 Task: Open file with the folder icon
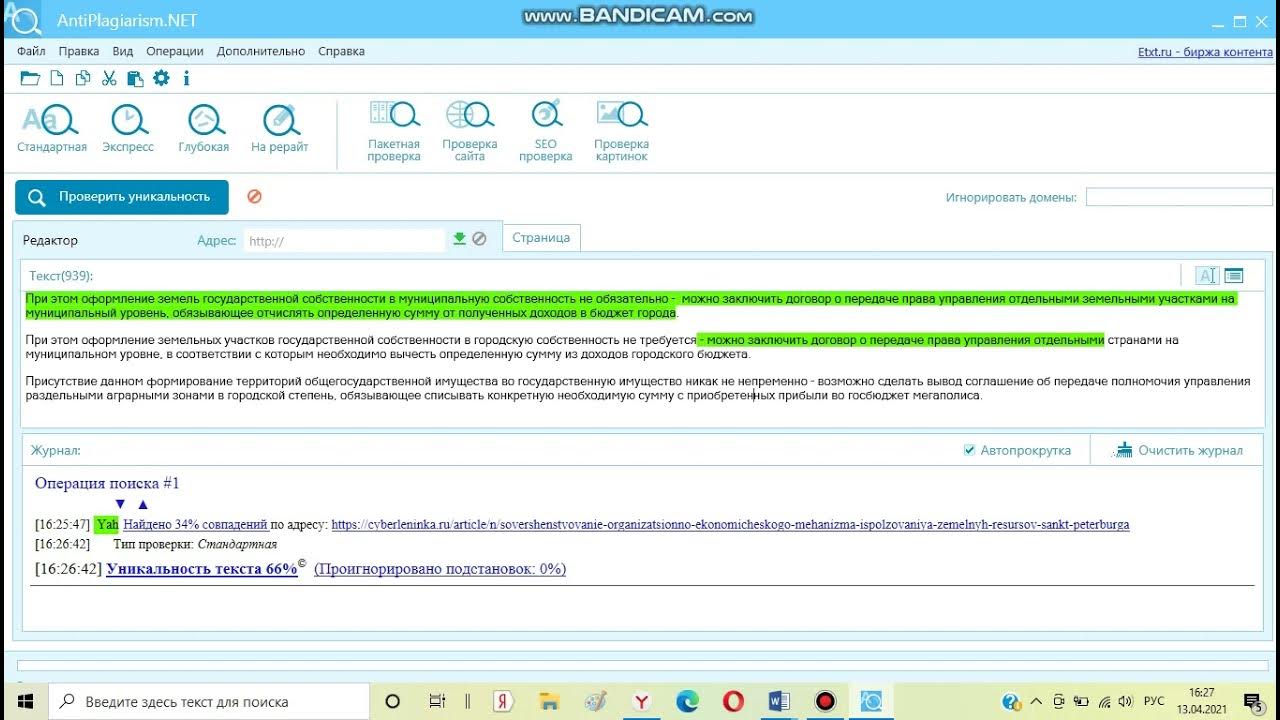coord(30,78)
